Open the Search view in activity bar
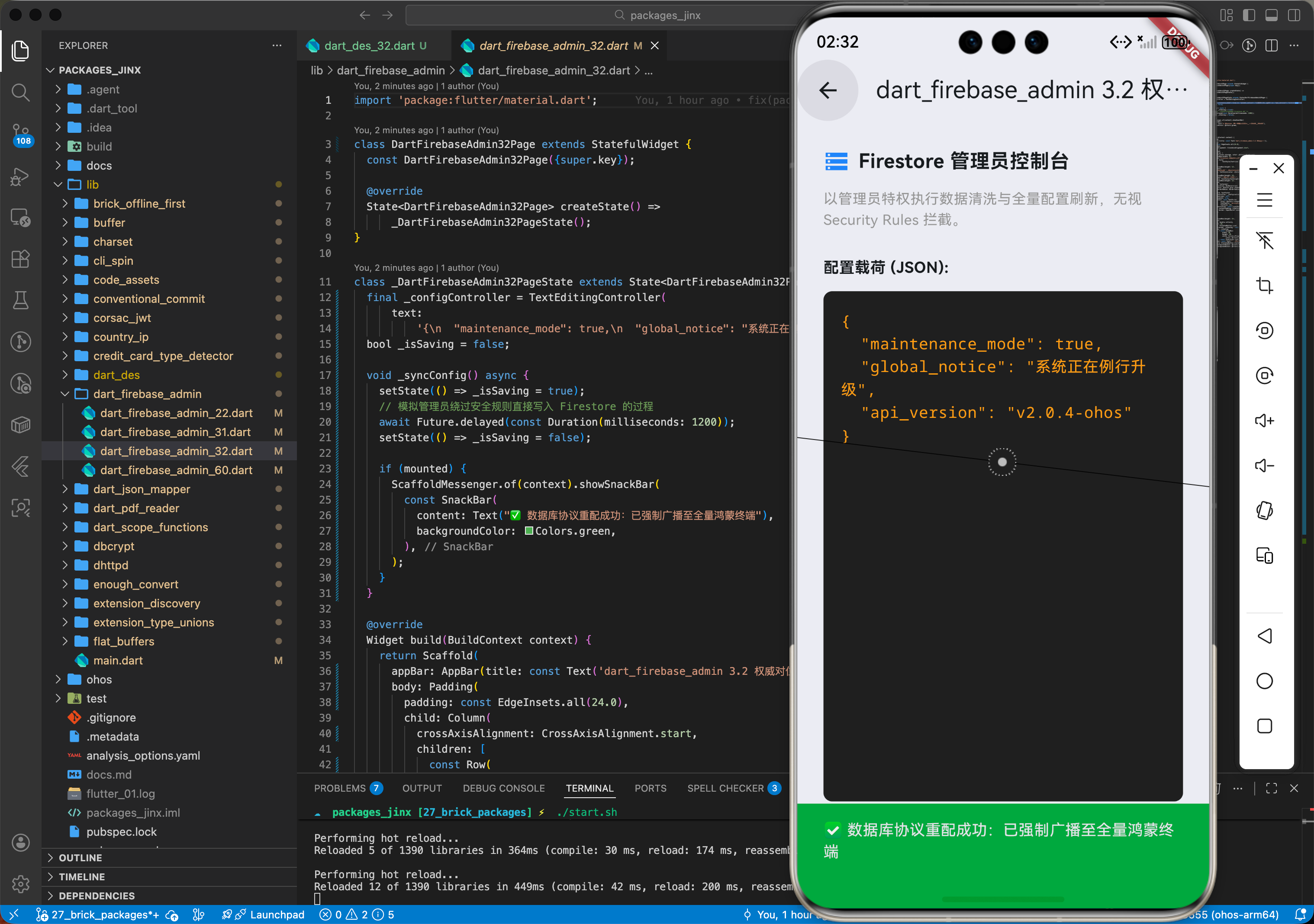The width and height of the screenshot is (1314, 924). tap(21, 92)
